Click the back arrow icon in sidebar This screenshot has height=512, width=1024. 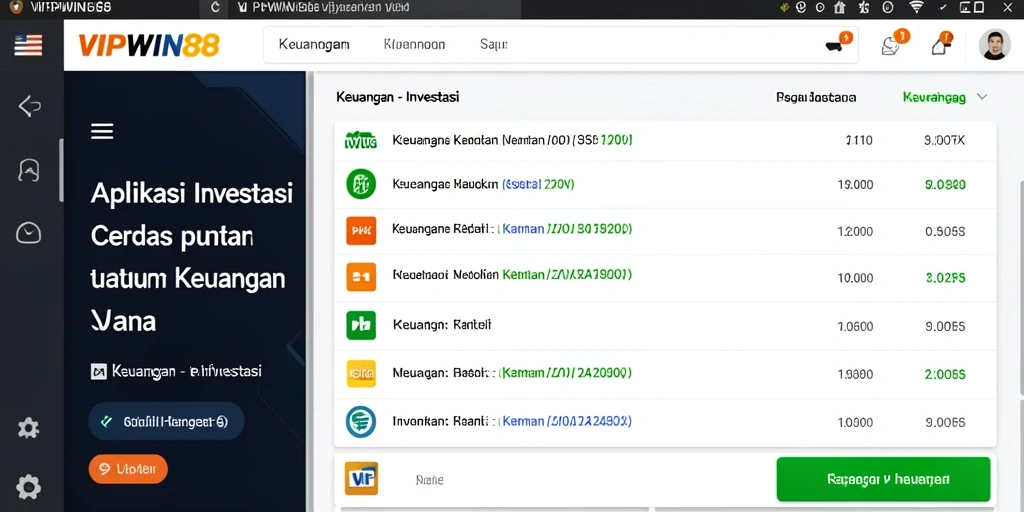29,106
